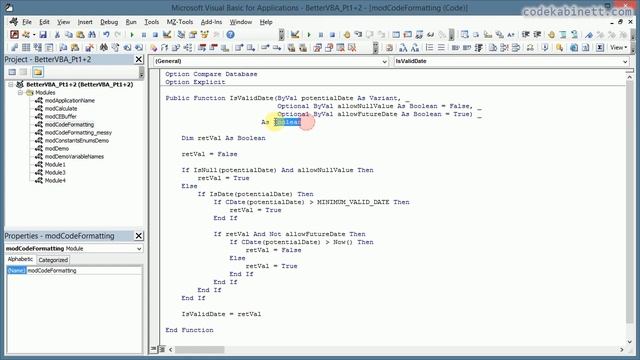
Task: Click the Copy icon in Standard toolbar
Action: (x=69, y=35)
